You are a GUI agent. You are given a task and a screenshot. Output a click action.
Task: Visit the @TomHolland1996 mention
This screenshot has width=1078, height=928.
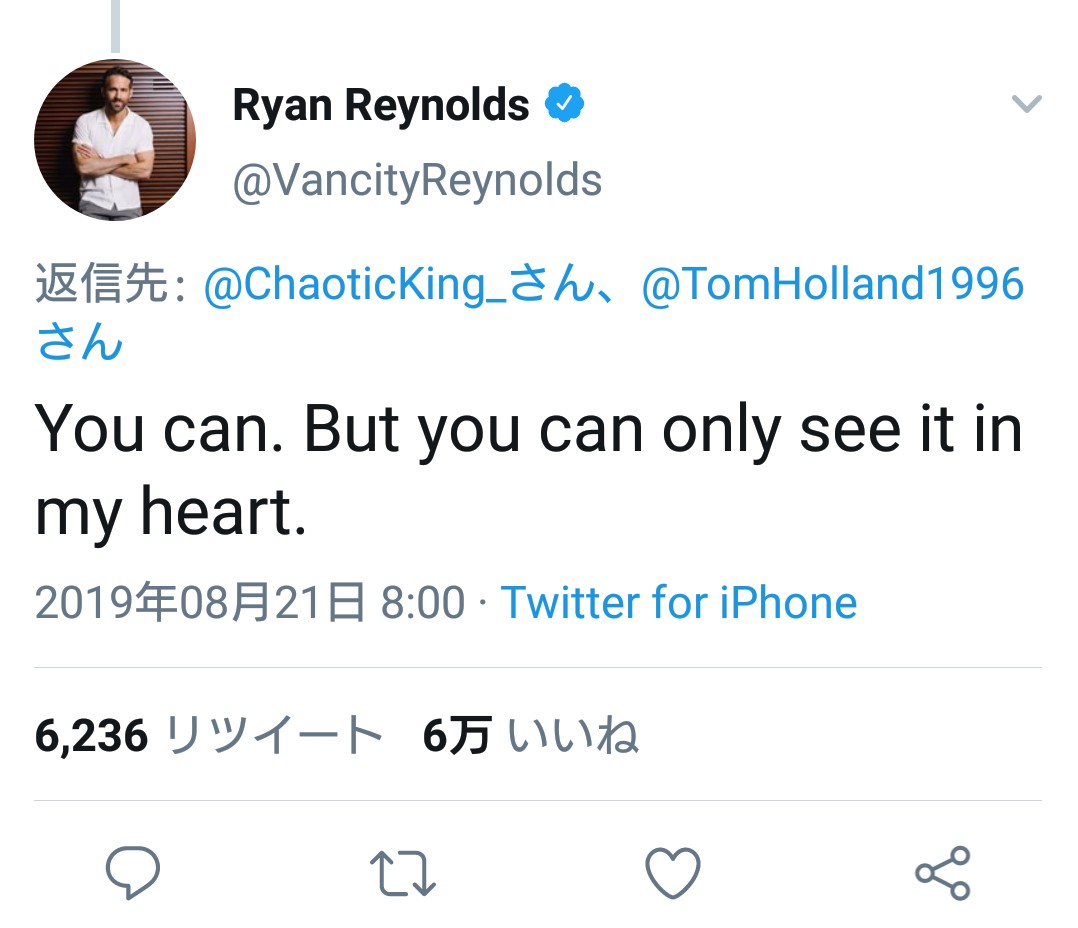point(832,285)
